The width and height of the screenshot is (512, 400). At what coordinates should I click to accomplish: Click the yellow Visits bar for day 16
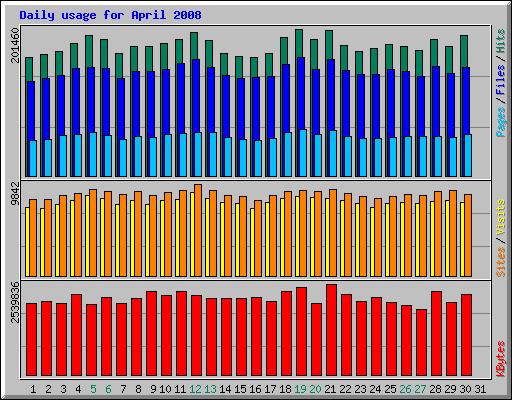coord(252,242)
